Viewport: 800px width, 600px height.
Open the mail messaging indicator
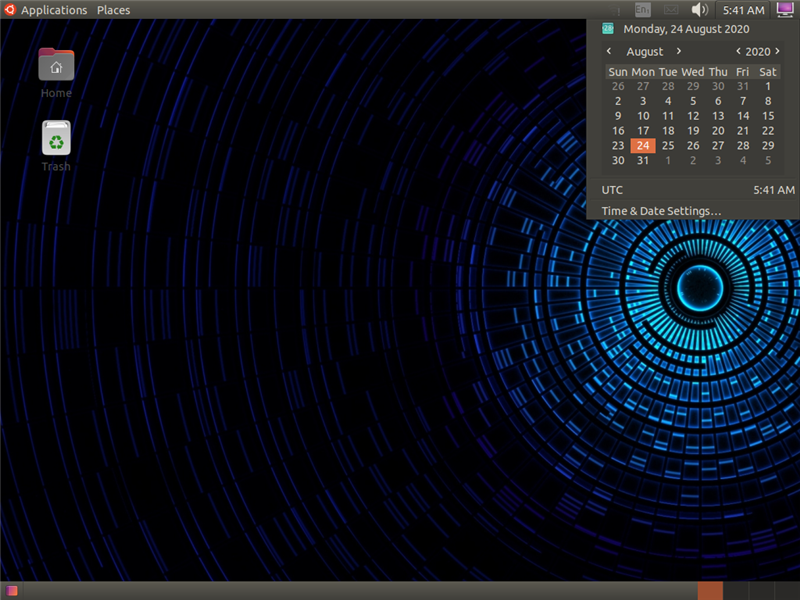pyautogui.click(x=670, y=10)
